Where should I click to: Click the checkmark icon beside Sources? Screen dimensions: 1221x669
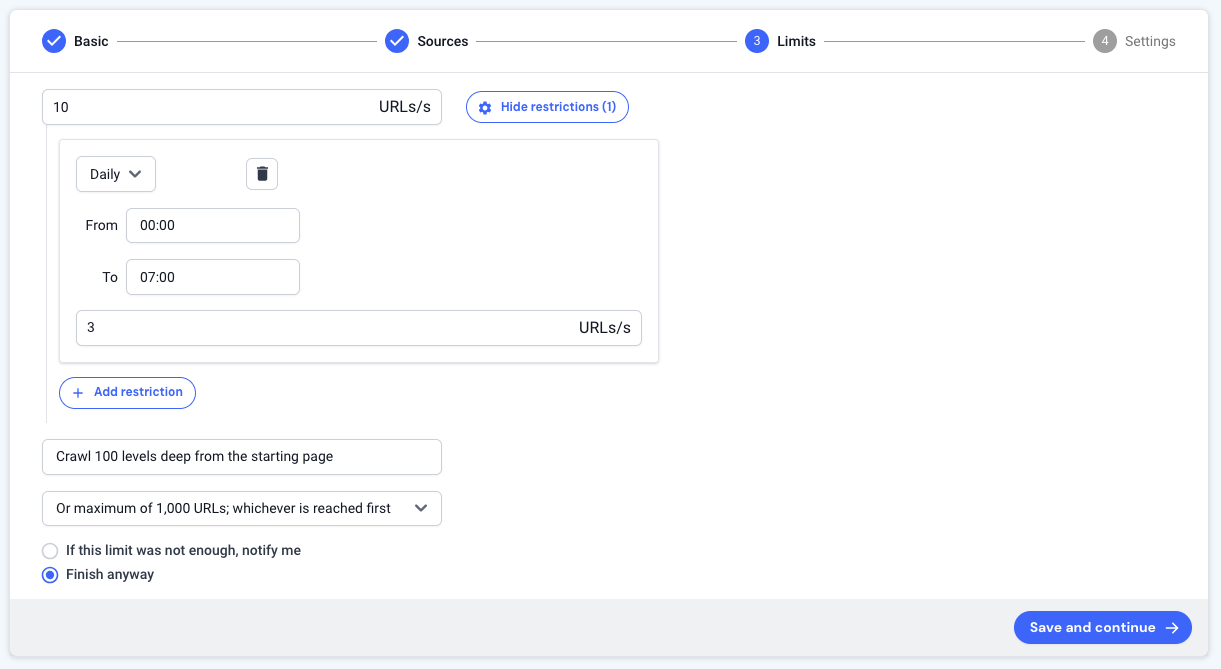(397, 41)
